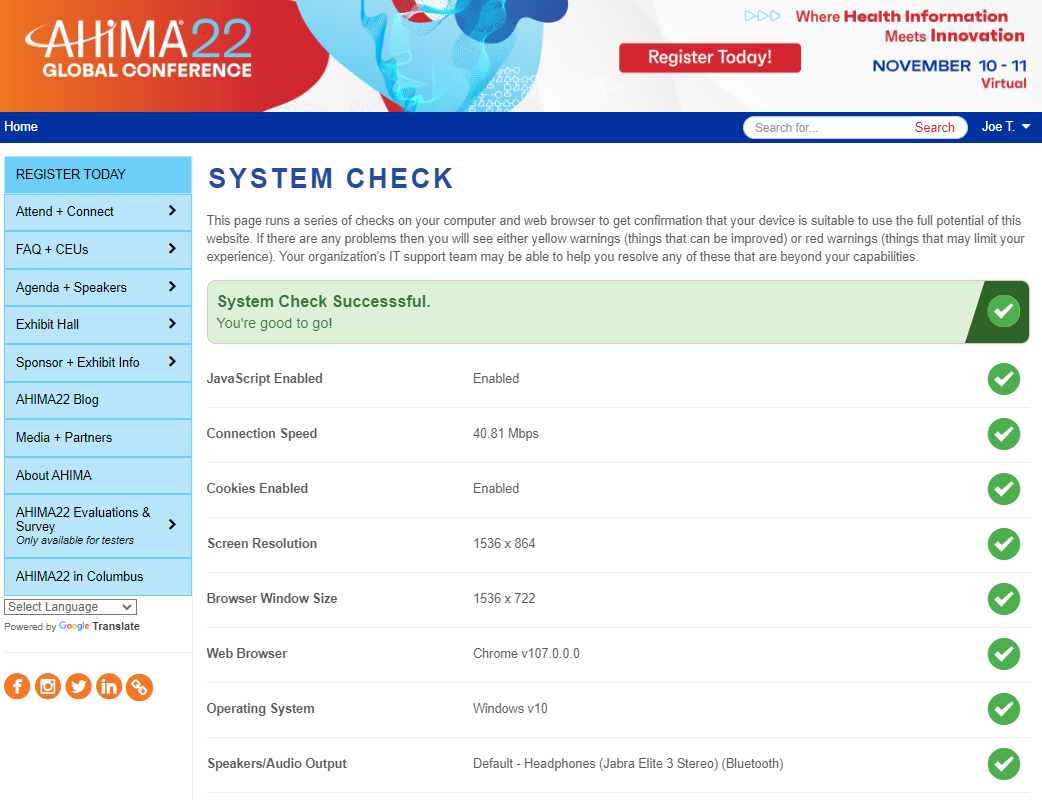Click the Speakers/Audio Output green checkmark

click(x=1003, y=764)
